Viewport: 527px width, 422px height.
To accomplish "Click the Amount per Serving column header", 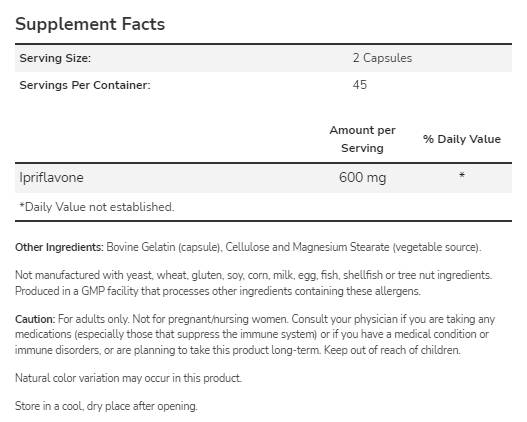I will click(362, 139).
